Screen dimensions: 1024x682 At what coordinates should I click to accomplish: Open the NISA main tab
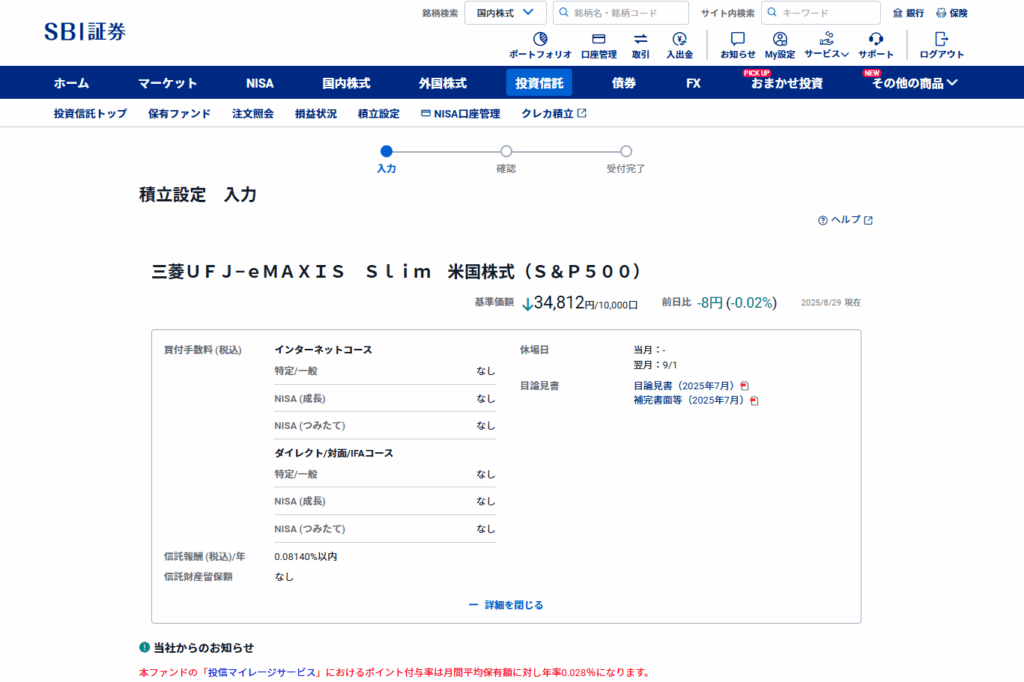pyautogui.click(x=259, y=83)
